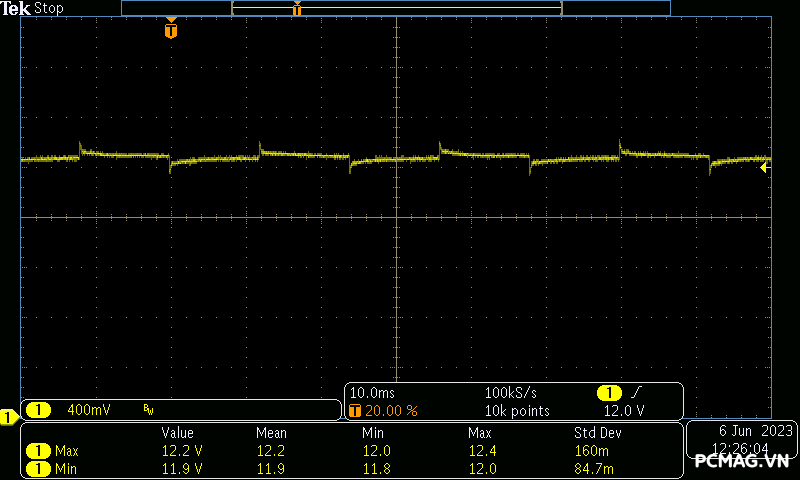Click the 400mV vertical scale readout
The width and height of the screenshot is (800, 480).
click(88, 410)
